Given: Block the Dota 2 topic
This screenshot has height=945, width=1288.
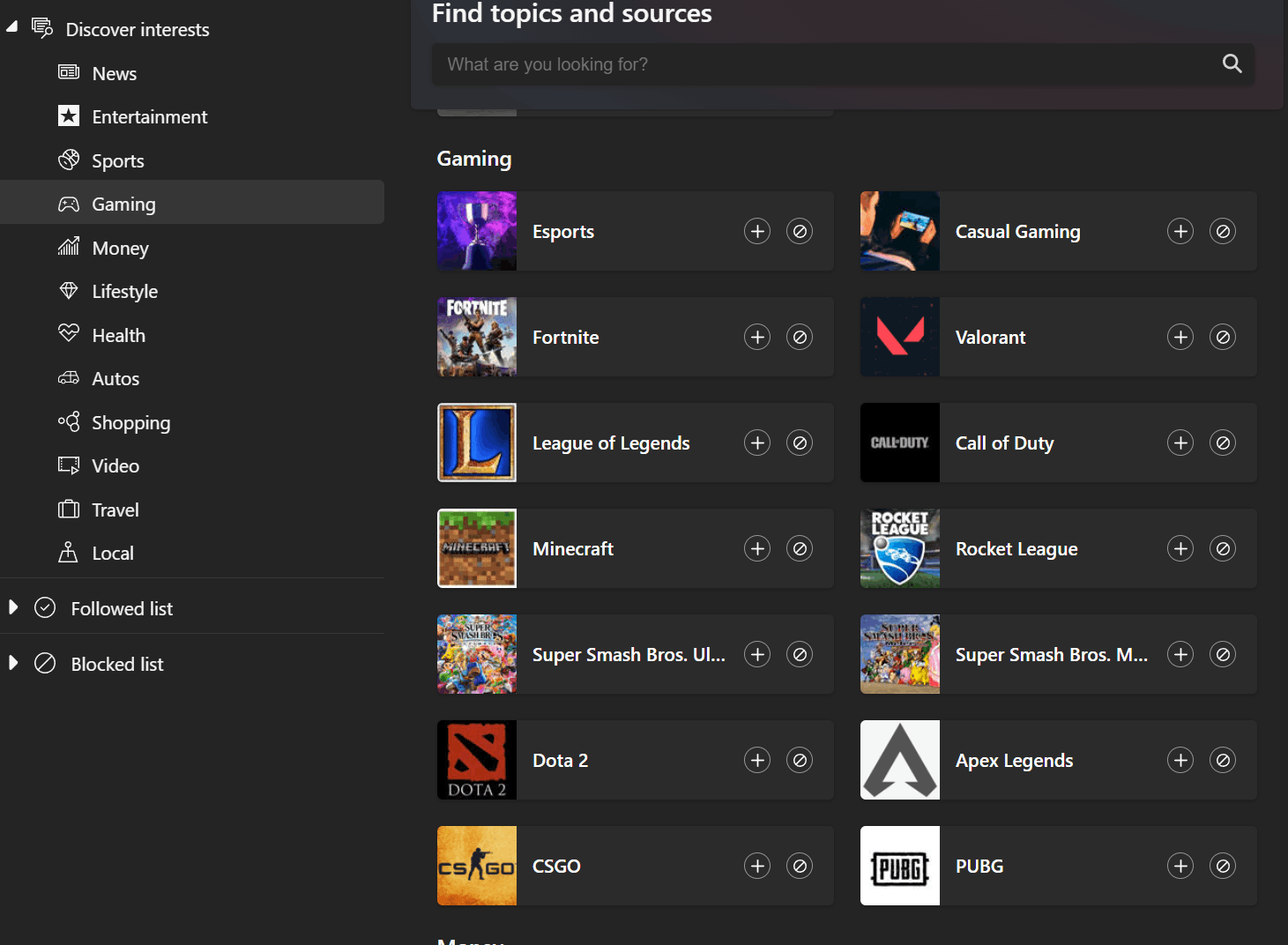Looking at the screenshot, I should coord(800,760).
